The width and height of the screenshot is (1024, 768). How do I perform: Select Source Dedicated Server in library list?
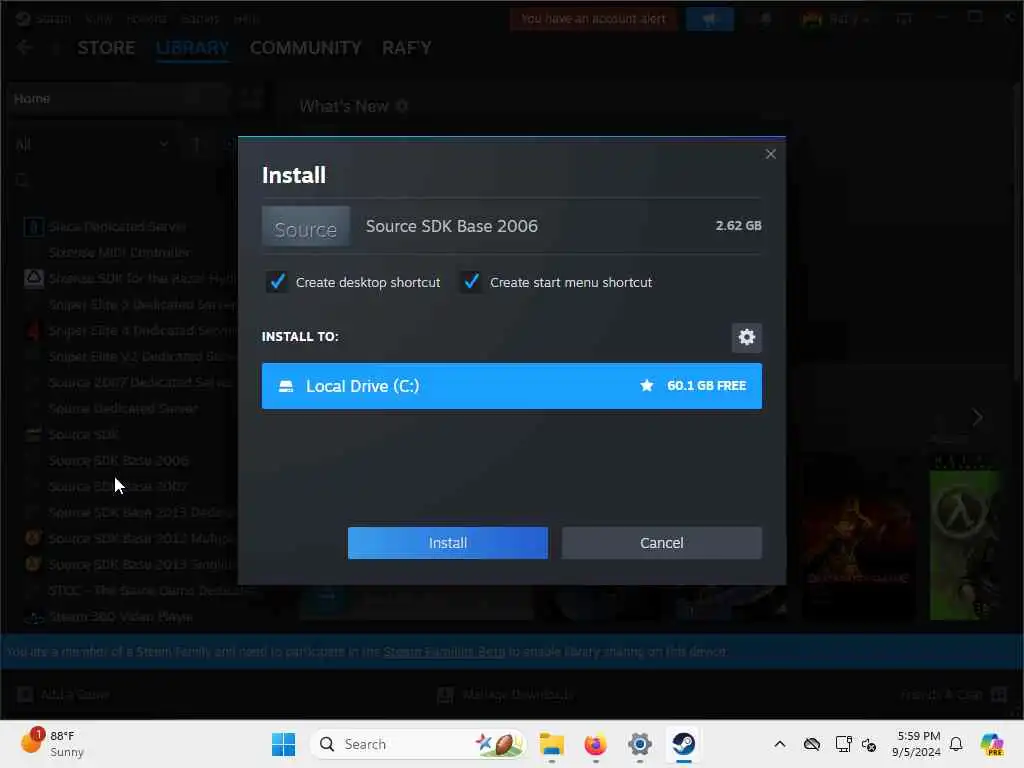click(123, 409)
